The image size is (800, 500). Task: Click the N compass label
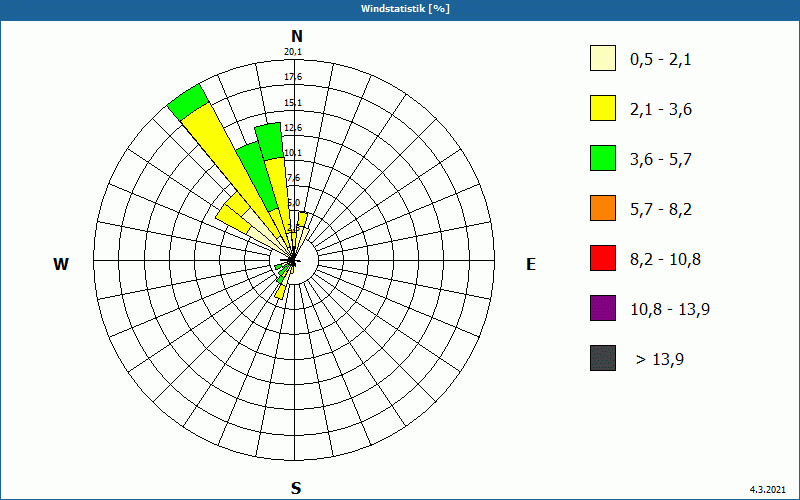(x=297, y=36)
